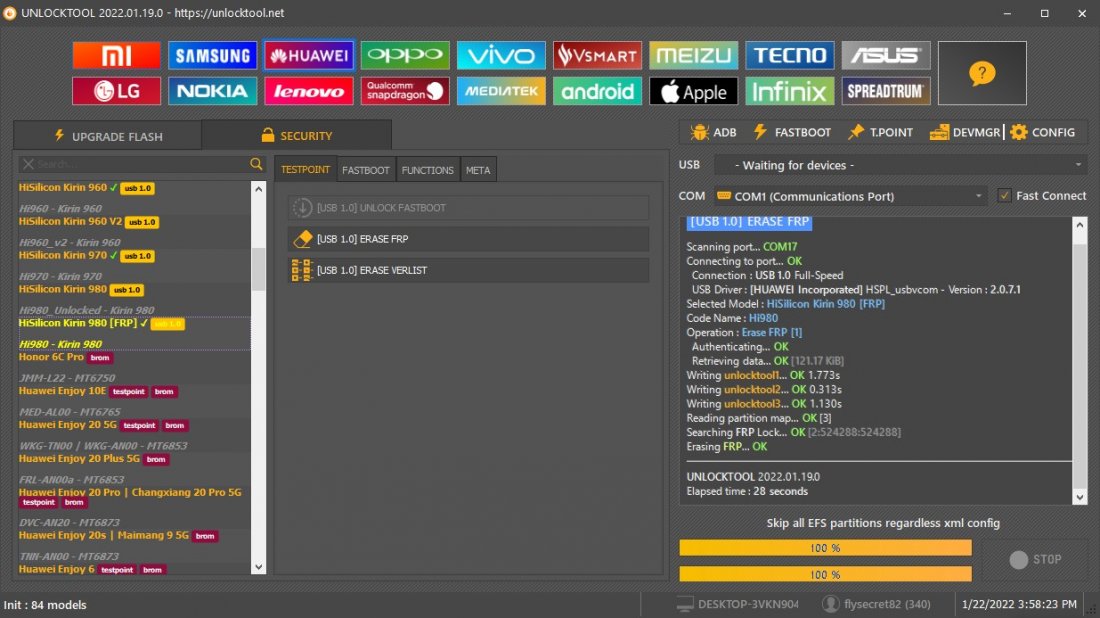Open the CONFIG settings

coord(1042,133)
